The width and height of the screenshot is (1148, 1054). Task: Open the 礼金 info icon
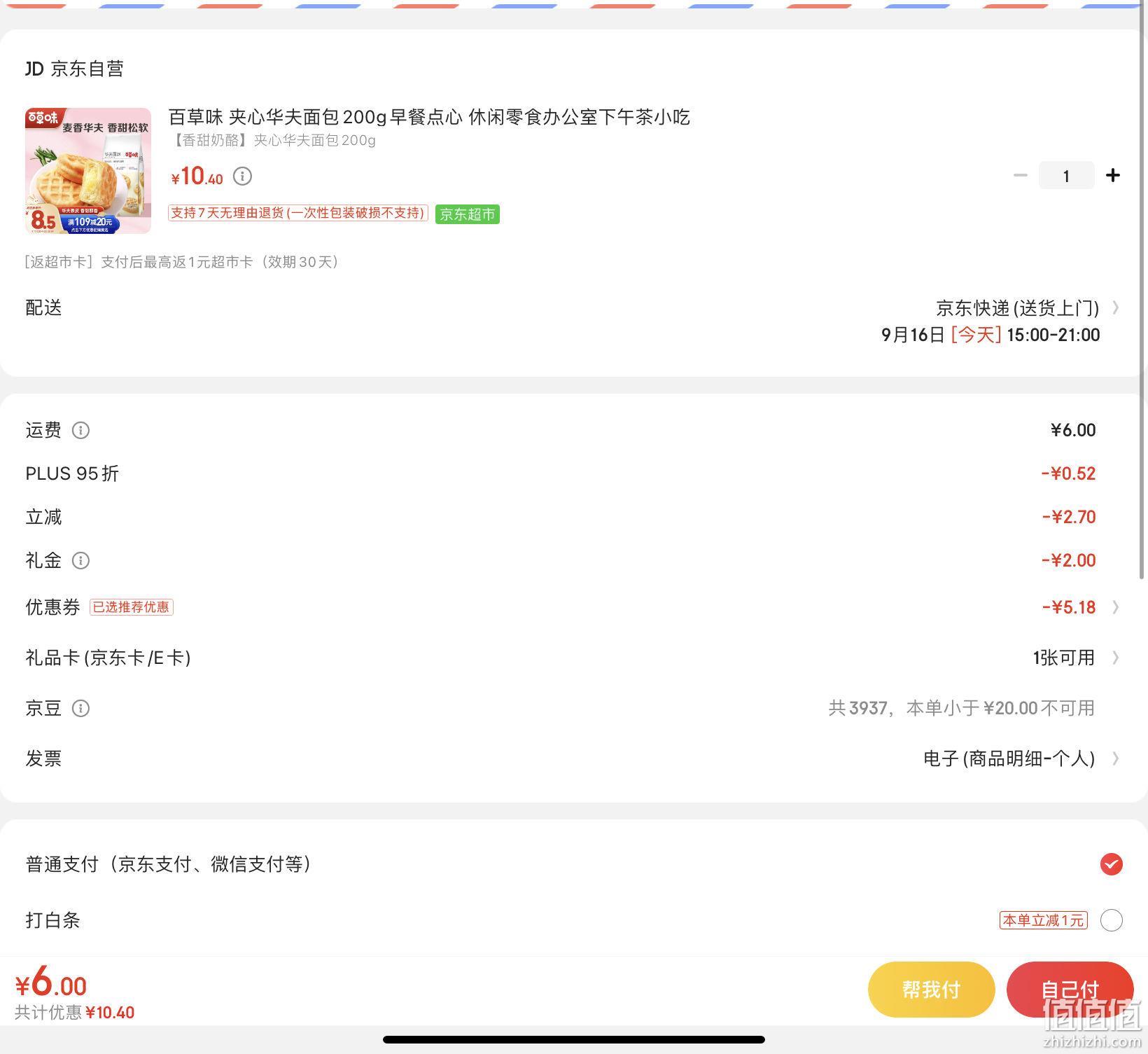click(80, 560)
